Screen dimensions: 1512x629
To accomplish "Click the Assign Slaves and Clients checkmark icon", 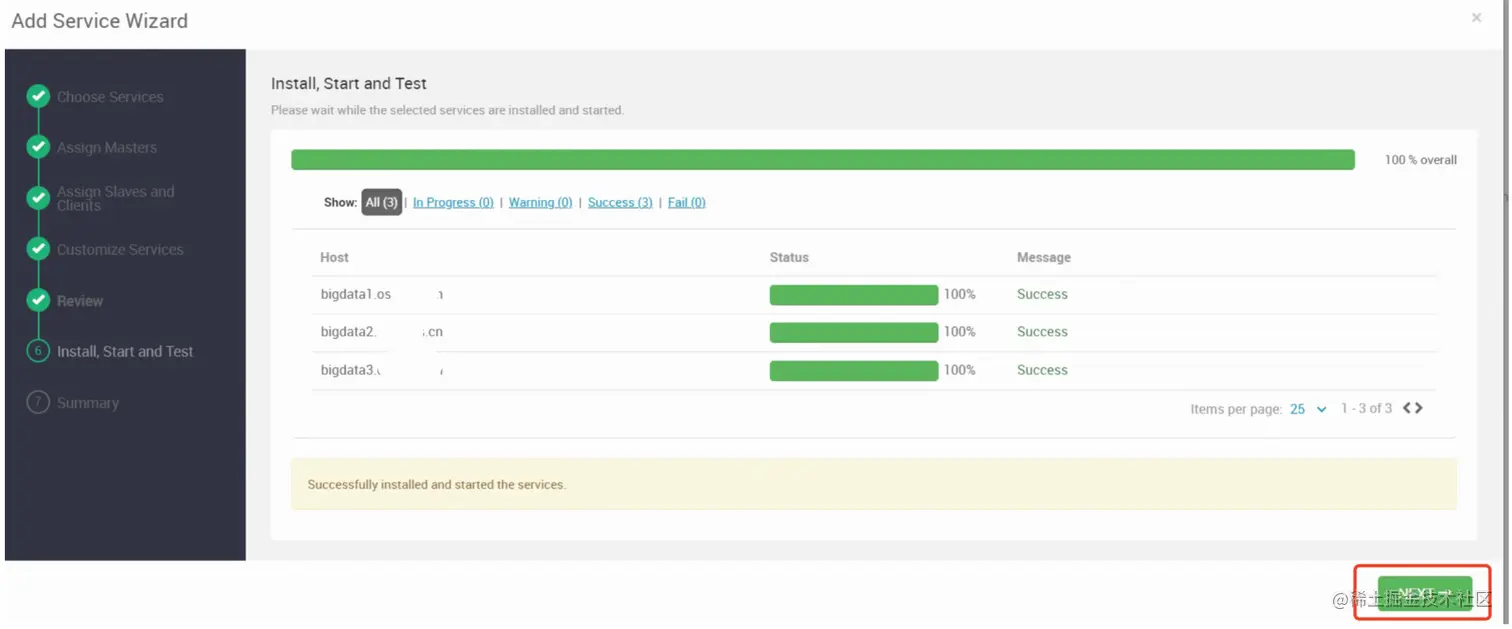I will pyautogui.click(x=38, y=198).
